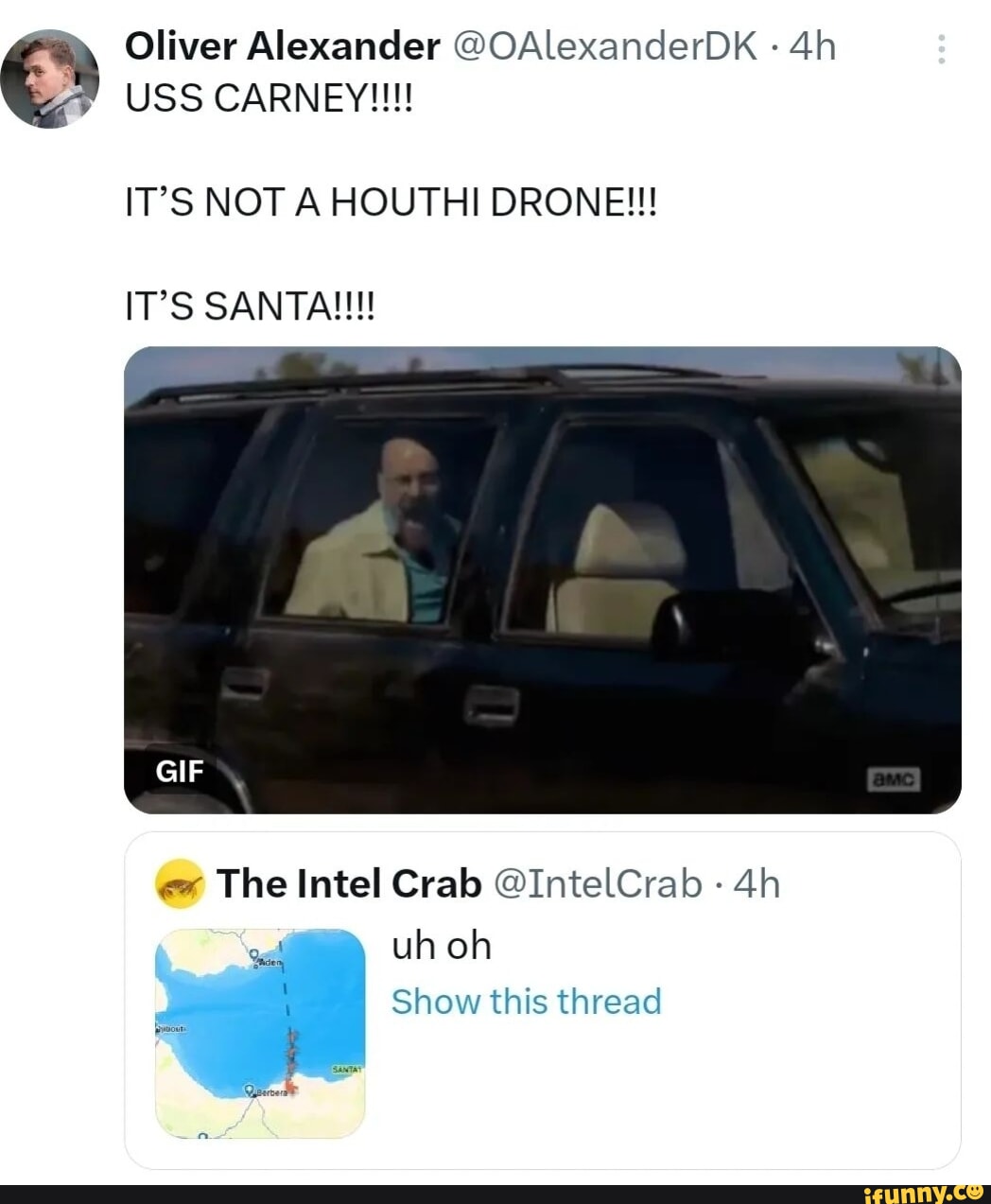Screen dimensions: 991x1204
Task: Play the GIF of the man in the SUV
Action: point(542,579)
